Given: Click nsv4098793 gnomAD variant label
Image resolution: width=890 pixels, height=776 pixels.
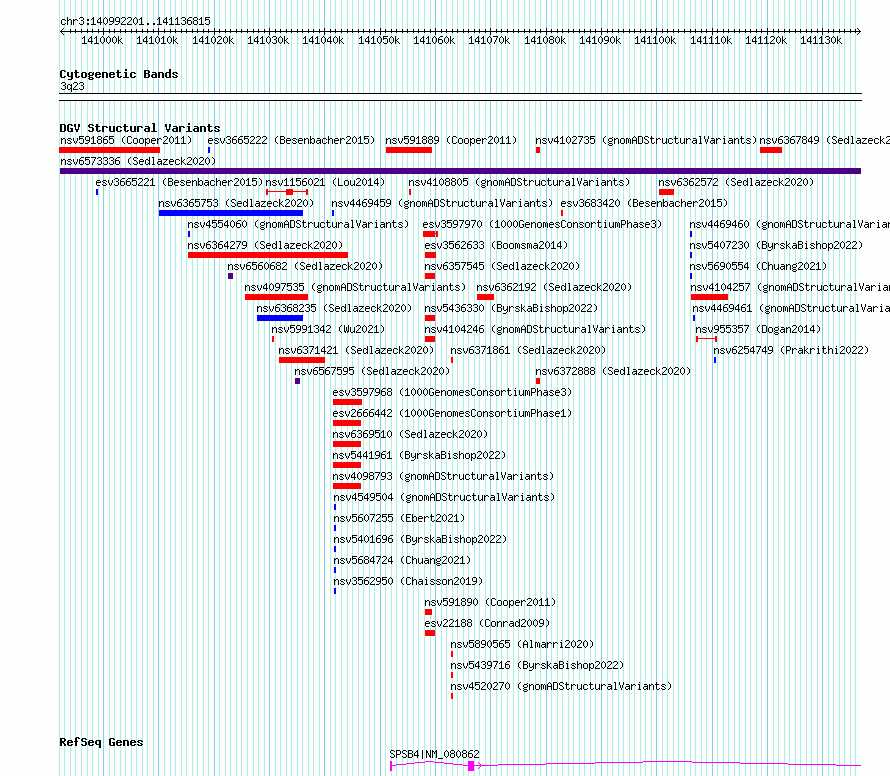Looking at the screenshot, I should tap(443, 476).
